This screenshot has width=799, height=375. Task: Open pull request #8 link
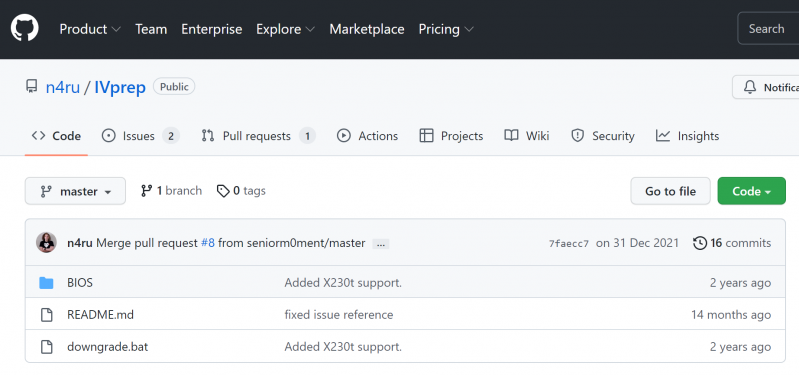(x=207, y=243)
